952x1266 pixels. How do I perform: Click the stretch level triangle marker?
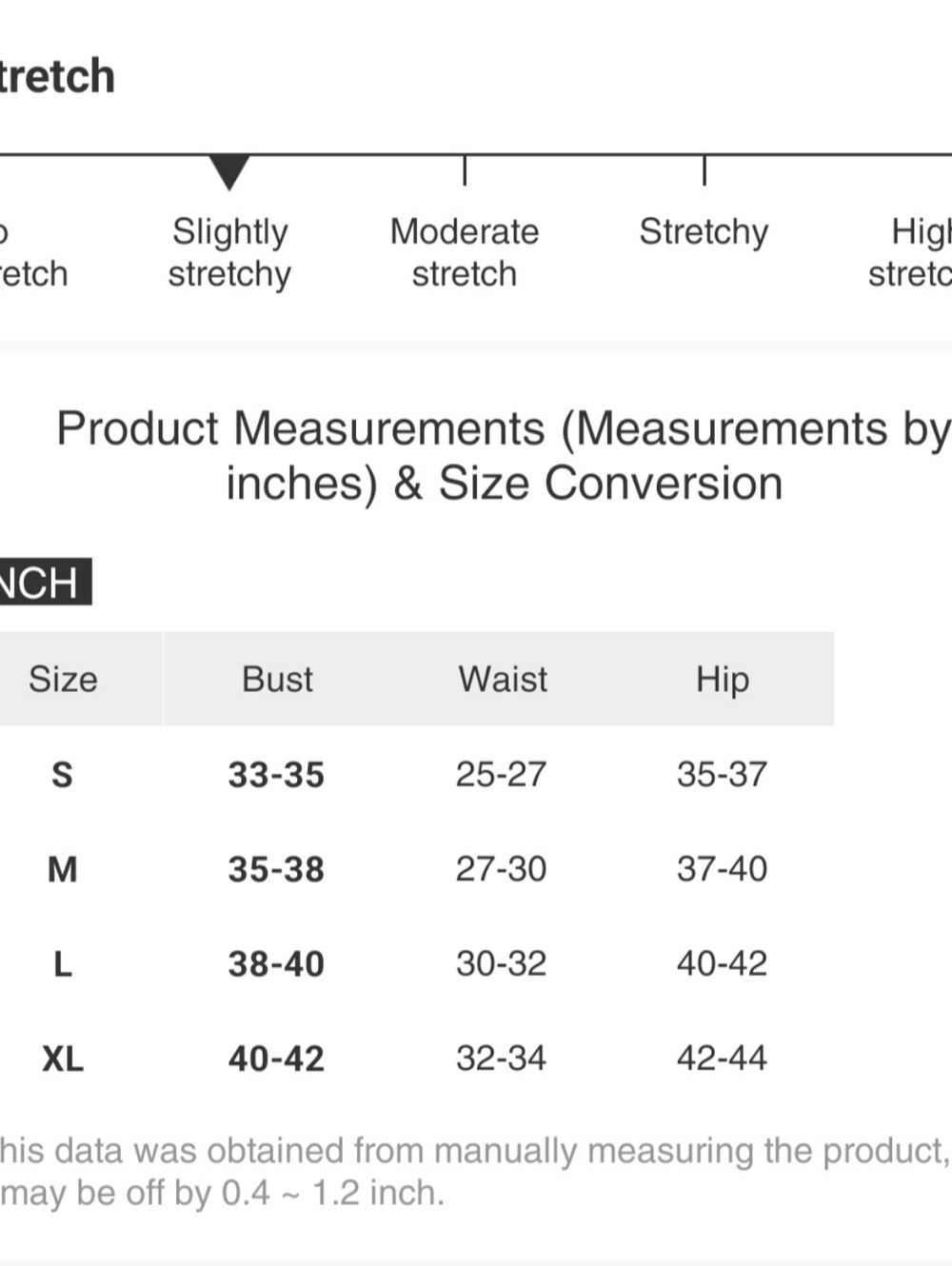pyautogui.click(x=229, y=172)
